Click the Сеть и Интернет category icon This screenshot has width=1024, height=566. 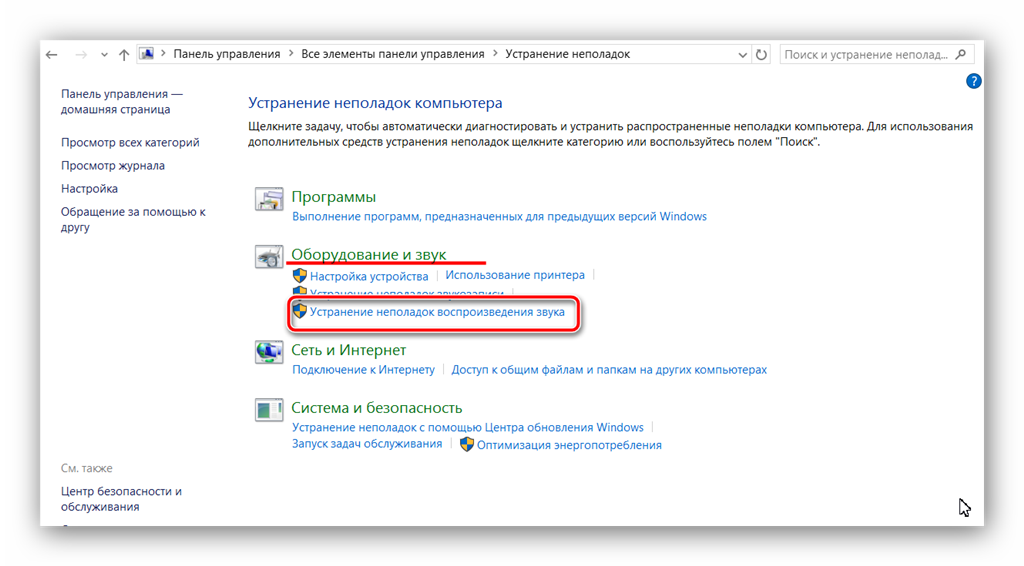(268, 352)
